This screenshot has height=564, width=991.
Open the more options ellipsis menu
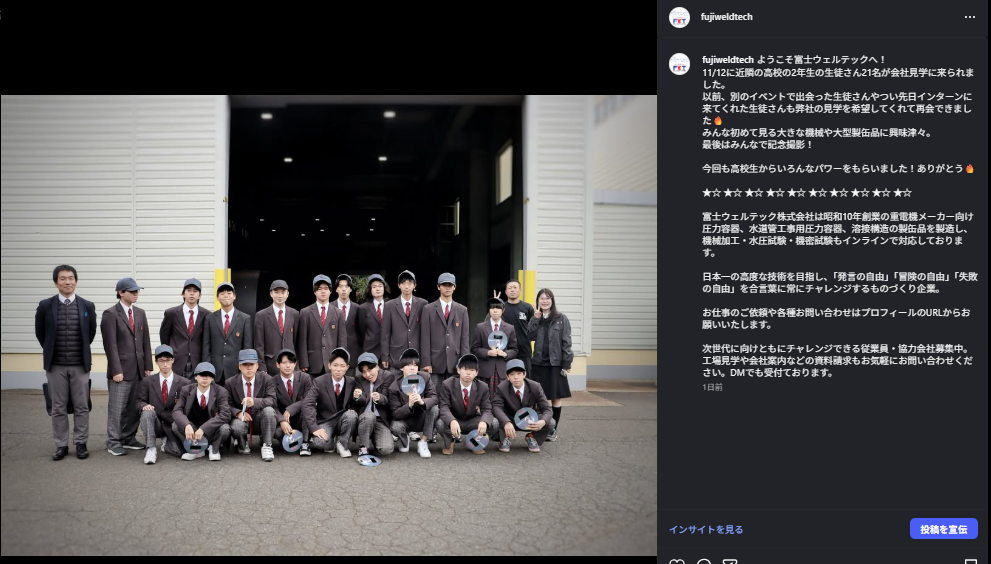click(968, 17)
